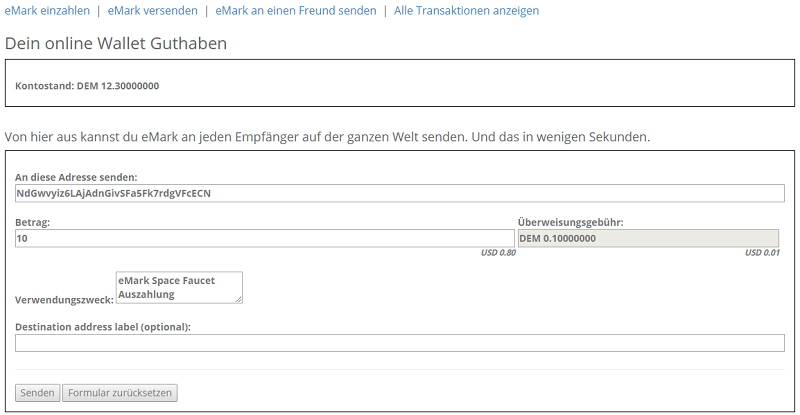Click the Betrag label

(33, 223)
